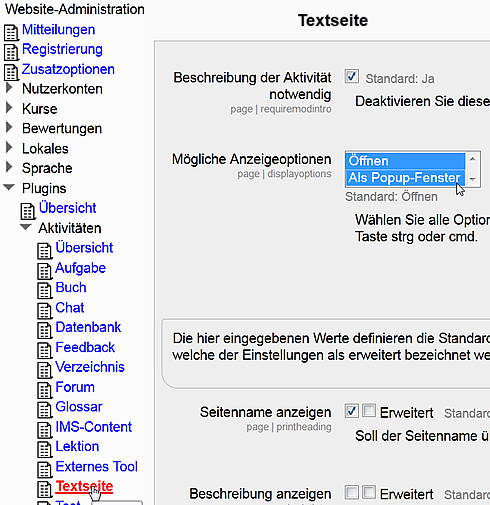Screen dimensions: 490x505
Task: Open Externes Tool settings link
Action: tap(97, 466)
